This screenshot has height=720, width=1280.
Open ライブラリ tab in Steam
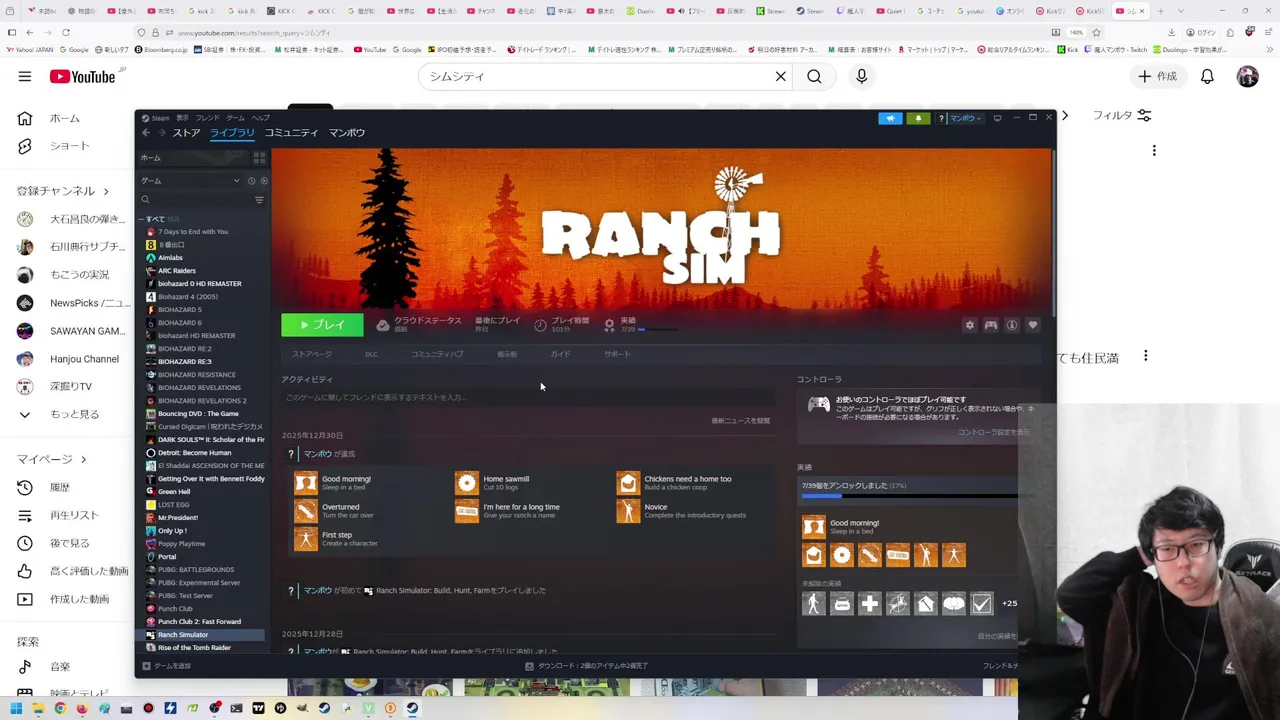pos(232,133)
